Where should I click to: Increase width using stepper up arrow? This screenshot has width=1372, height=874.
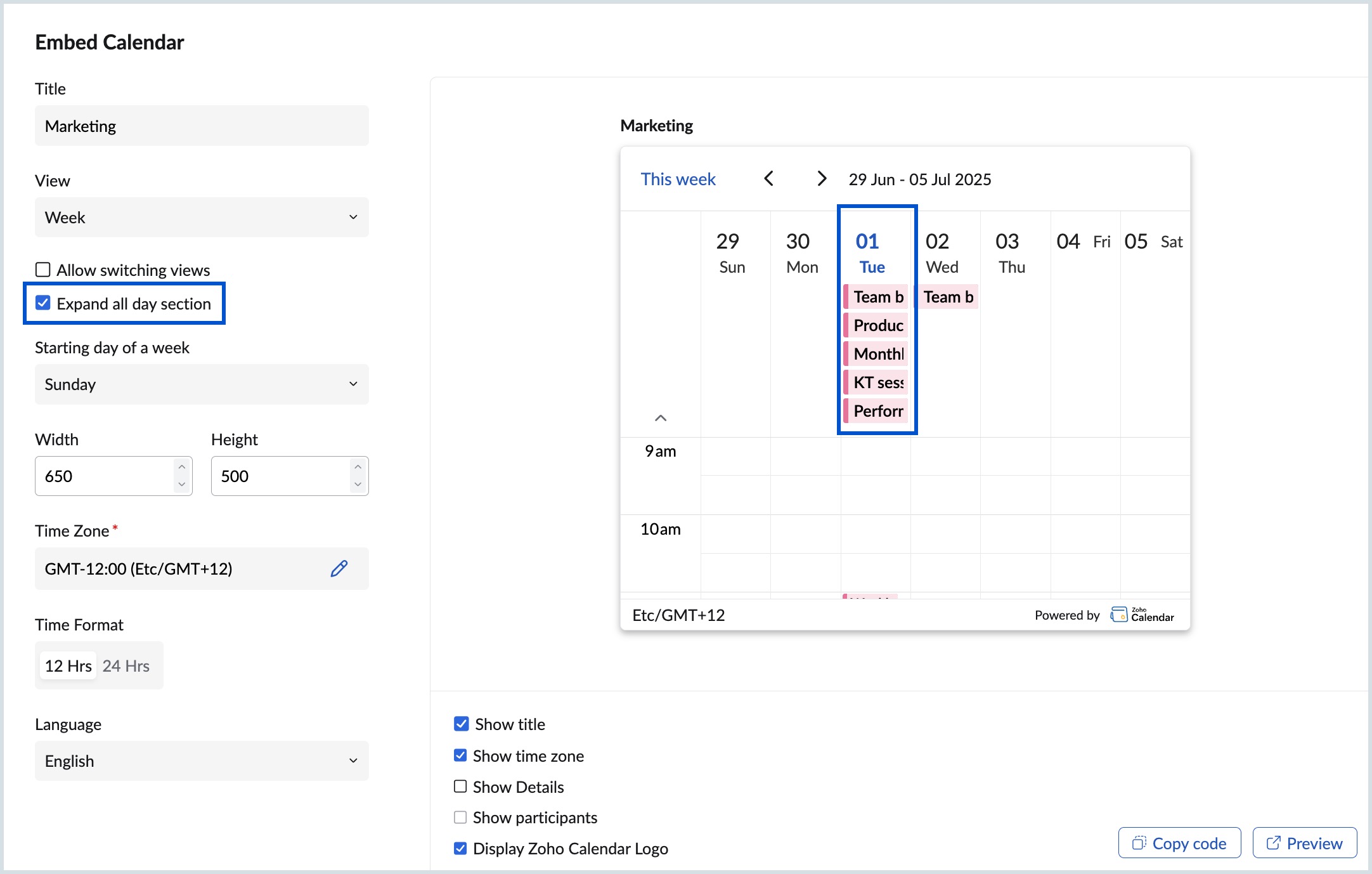click(x=182, y=467)
